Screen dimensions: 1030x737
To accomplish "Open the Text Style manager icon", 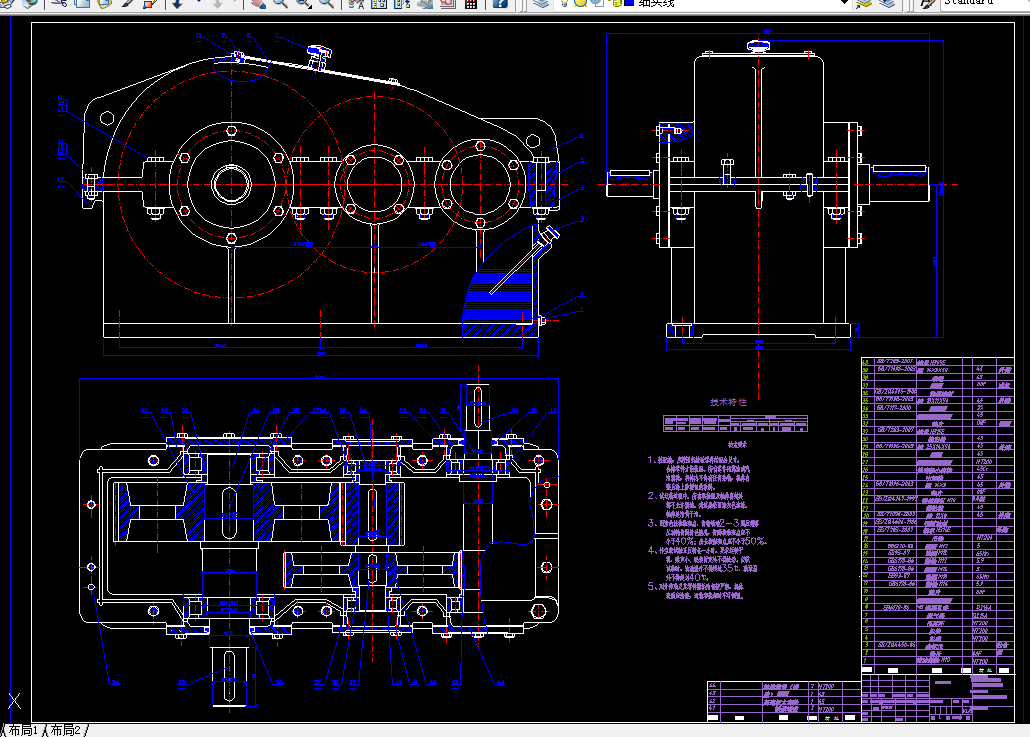I will (x=927, y=3).
